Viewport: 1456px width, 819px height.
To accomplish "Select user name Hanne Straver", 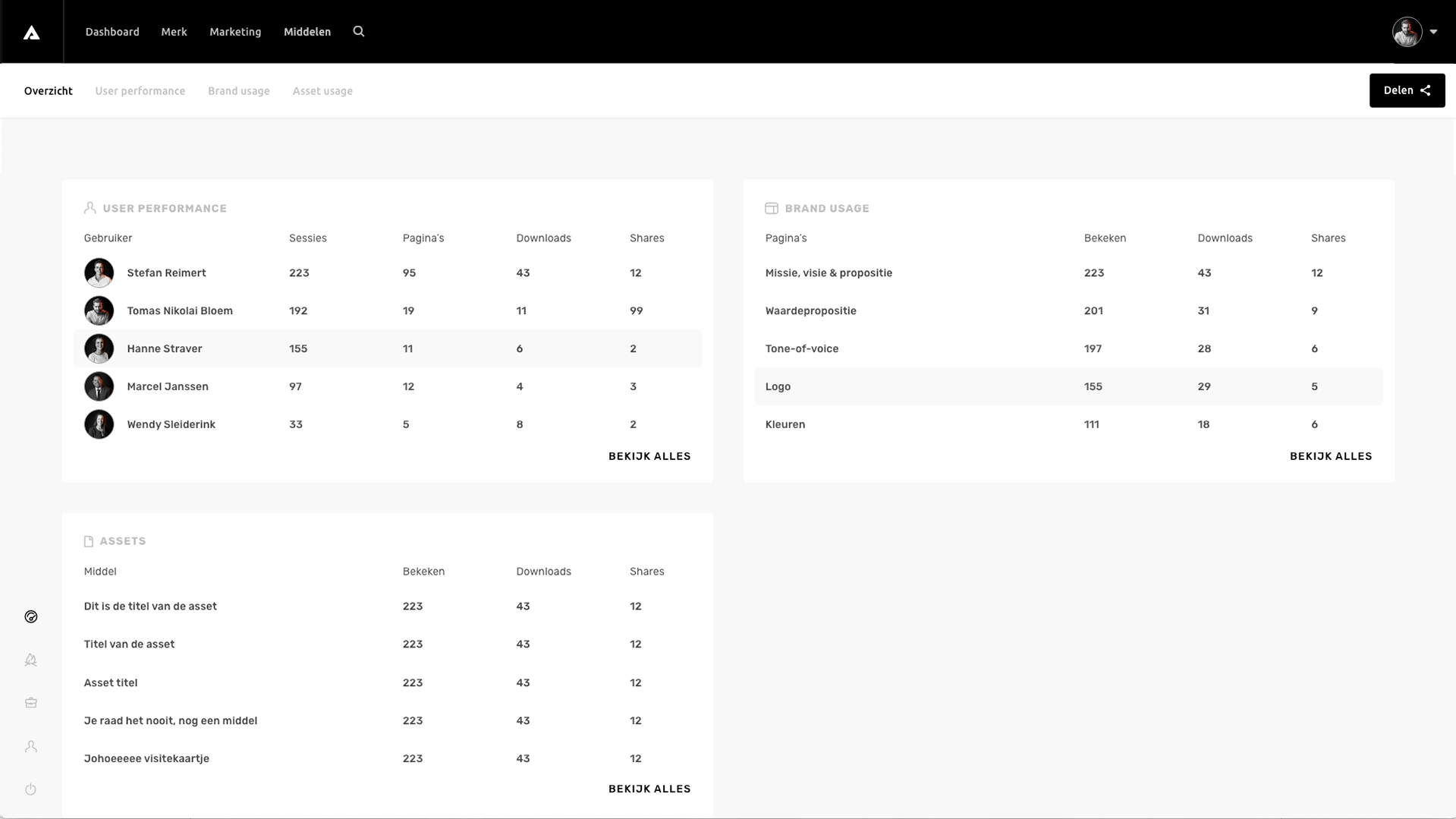I will click(x=165, y=348).
